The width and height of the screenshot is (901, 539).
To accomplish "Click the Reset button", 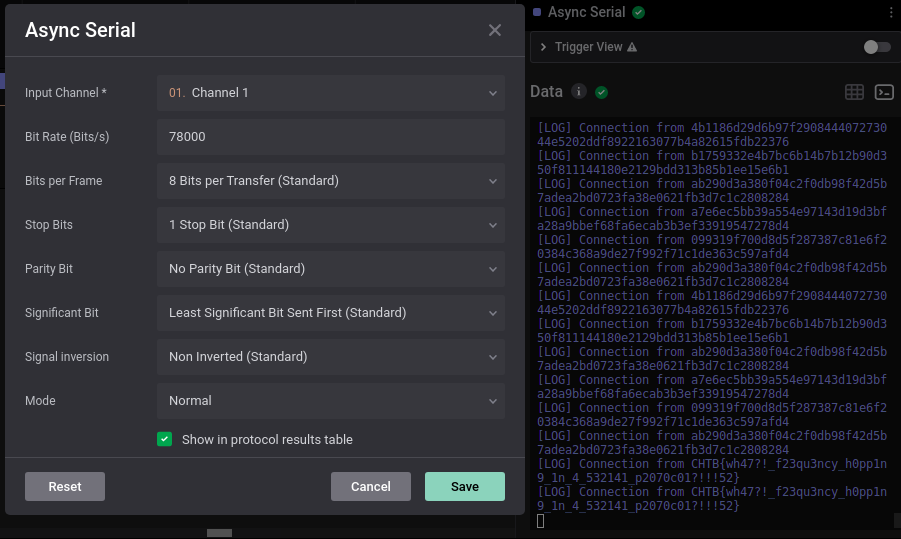I will pos(65,486).
